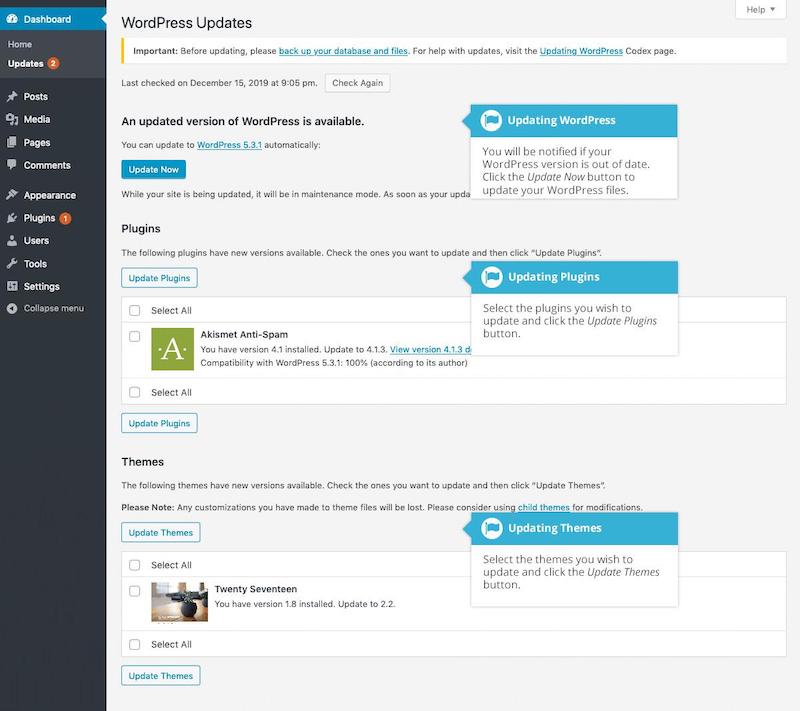The image size is (800, 711).
Task: Click Update Themes button above themes table
Action: (161, 532)
